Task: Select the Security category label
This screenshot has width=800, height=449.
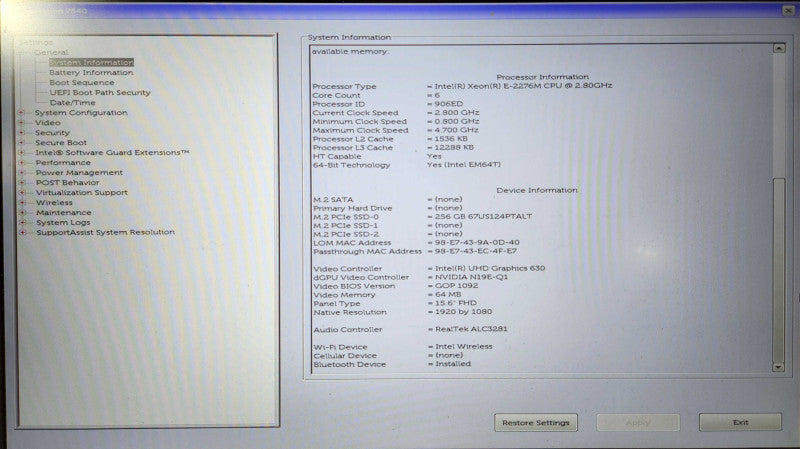Action: point(52,133)
